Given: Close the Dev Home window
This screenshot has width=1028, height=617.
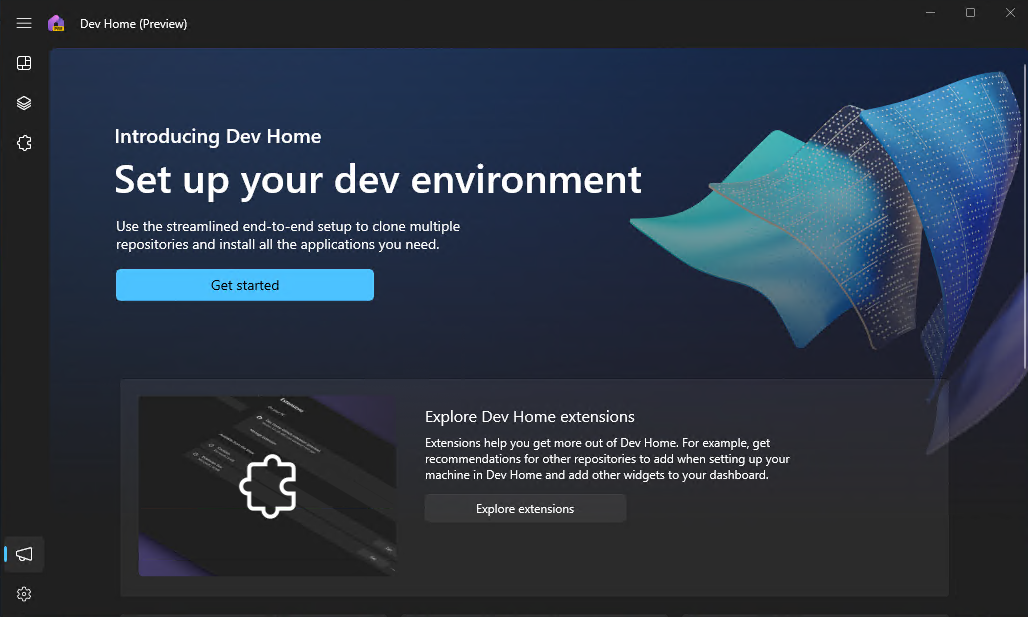Looking at the screenshot, I should 1010,12.
